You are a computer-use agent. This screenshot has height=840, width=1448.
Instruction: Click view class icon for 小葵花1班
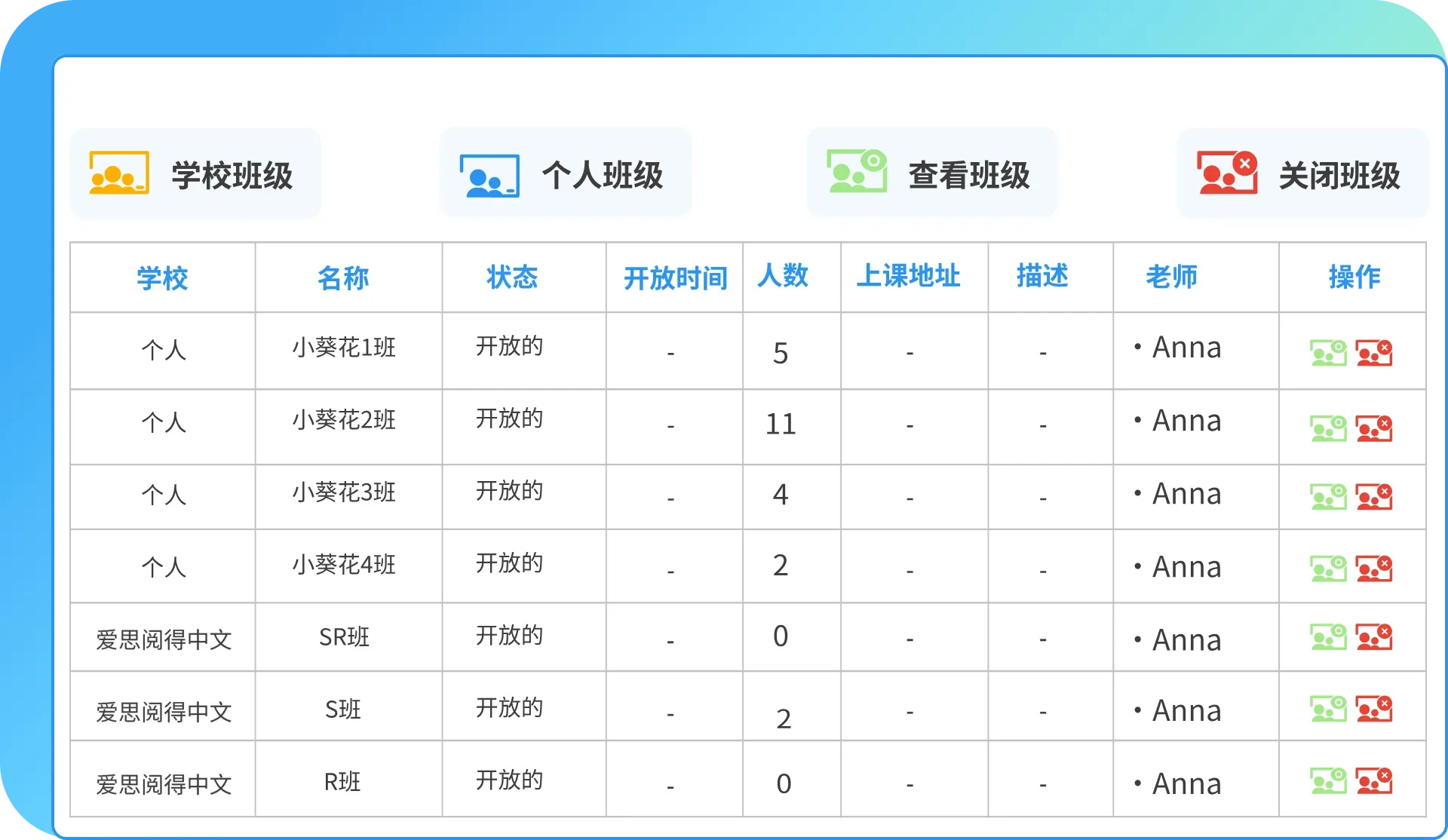(1328, 352)
